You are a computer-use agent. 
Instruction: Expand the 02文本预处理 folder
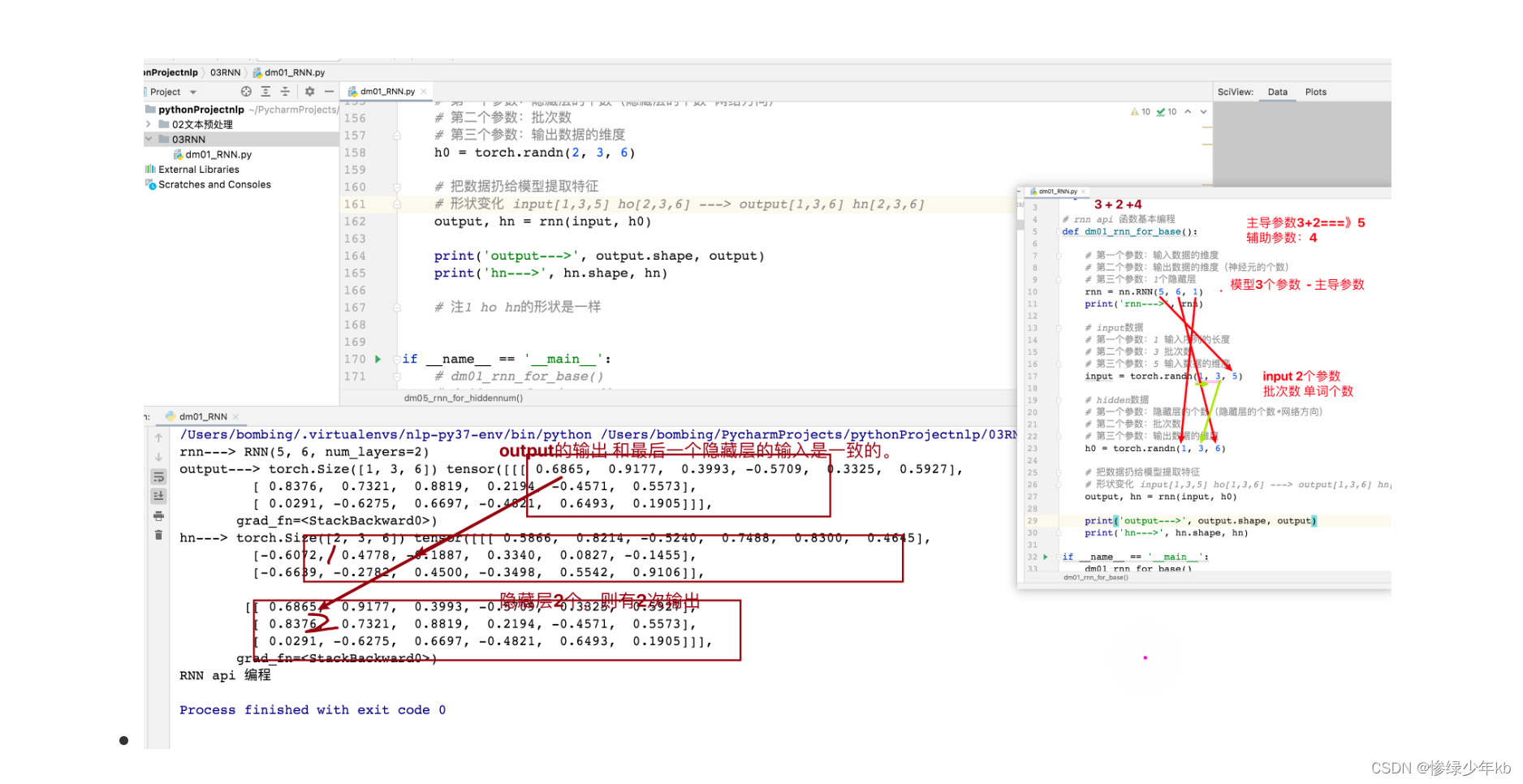149,124
